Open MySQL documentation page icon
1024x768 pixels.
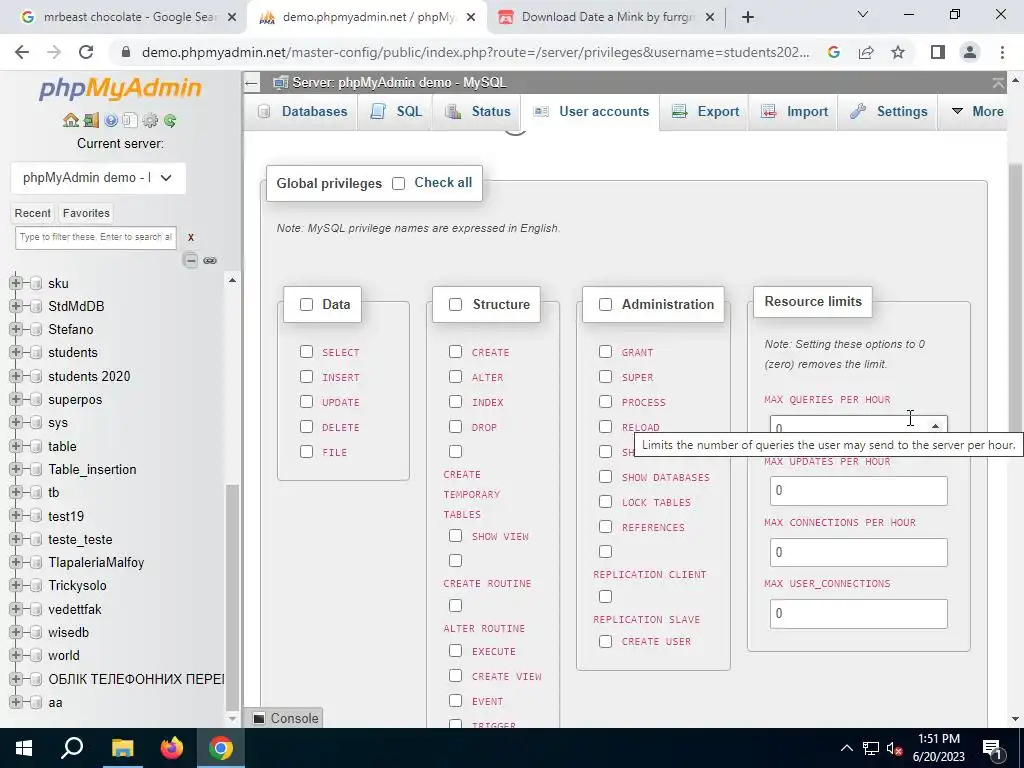click(130, 120)
